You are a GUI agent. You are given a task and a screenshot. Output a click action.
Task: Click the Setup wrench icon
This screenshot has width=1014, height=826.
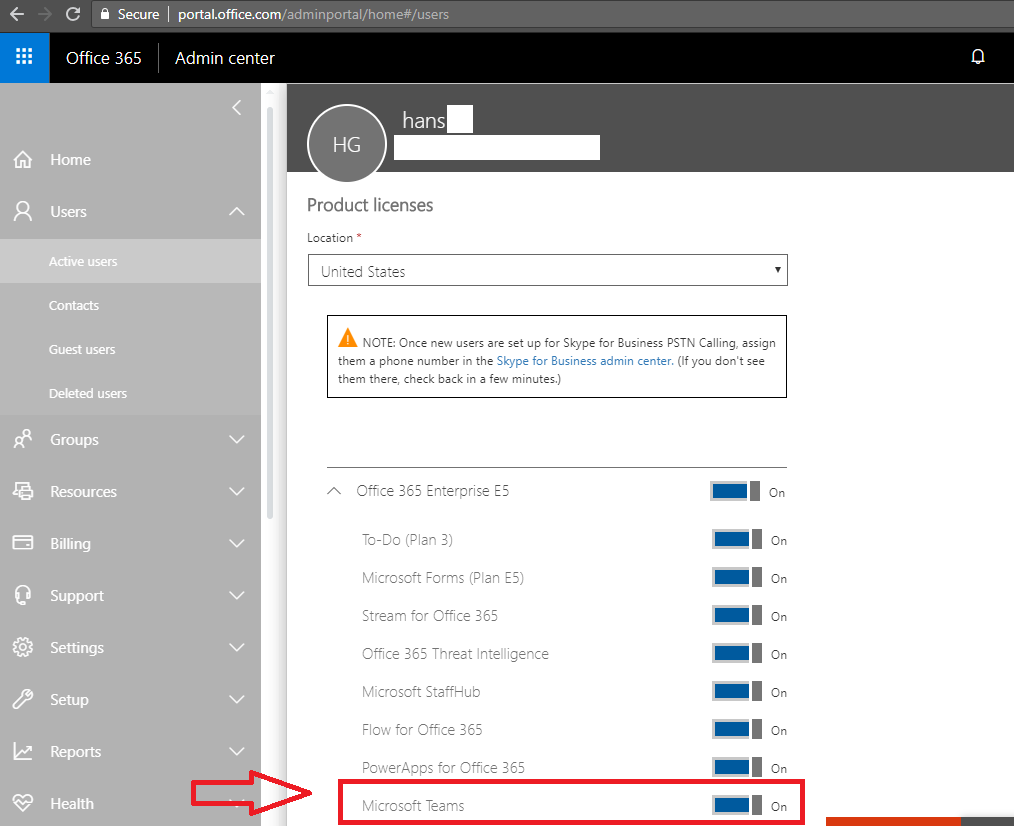pos(23,699)
